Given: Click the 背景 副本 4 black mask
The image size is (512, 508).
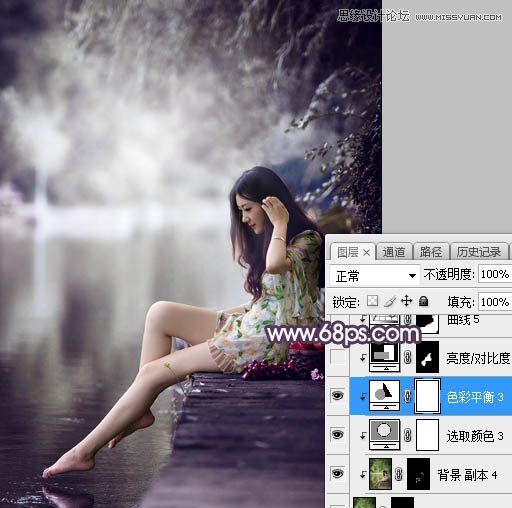Looking at the screenshot, I should (x=418, y=474).
